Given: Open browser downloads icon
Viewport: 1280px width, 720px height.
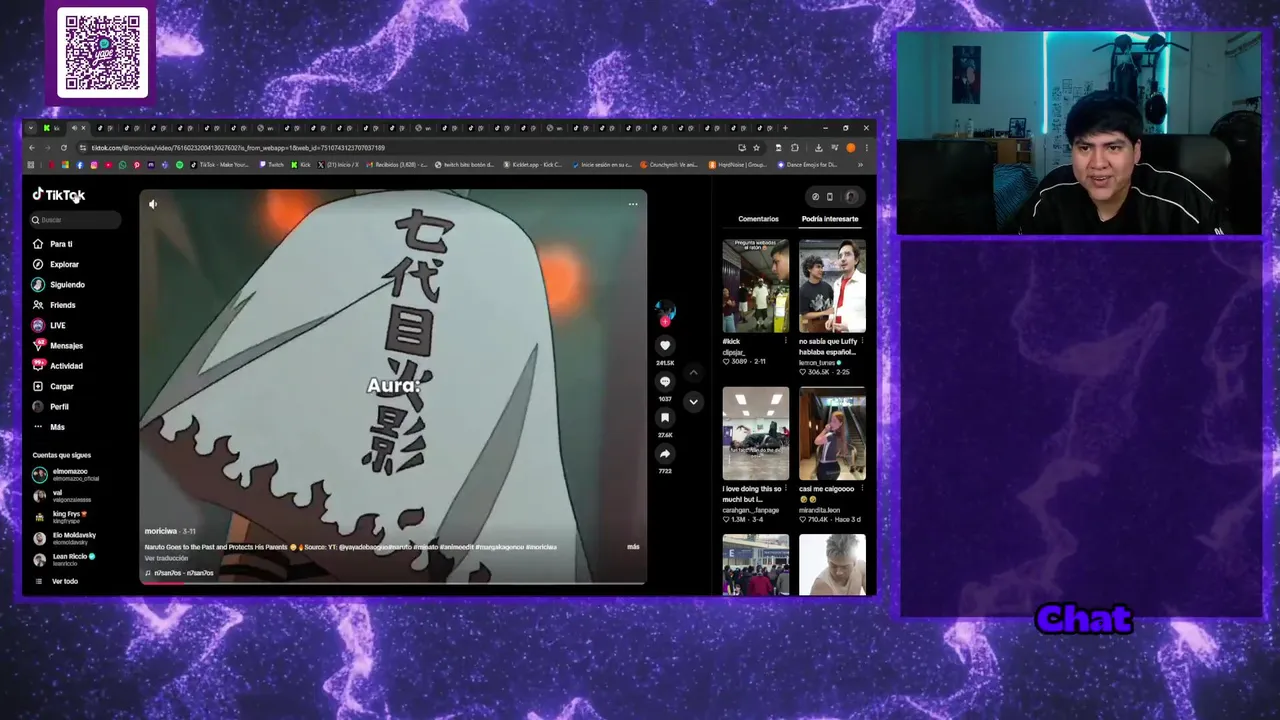Looking at the screenshot, I should coord(819,148).
